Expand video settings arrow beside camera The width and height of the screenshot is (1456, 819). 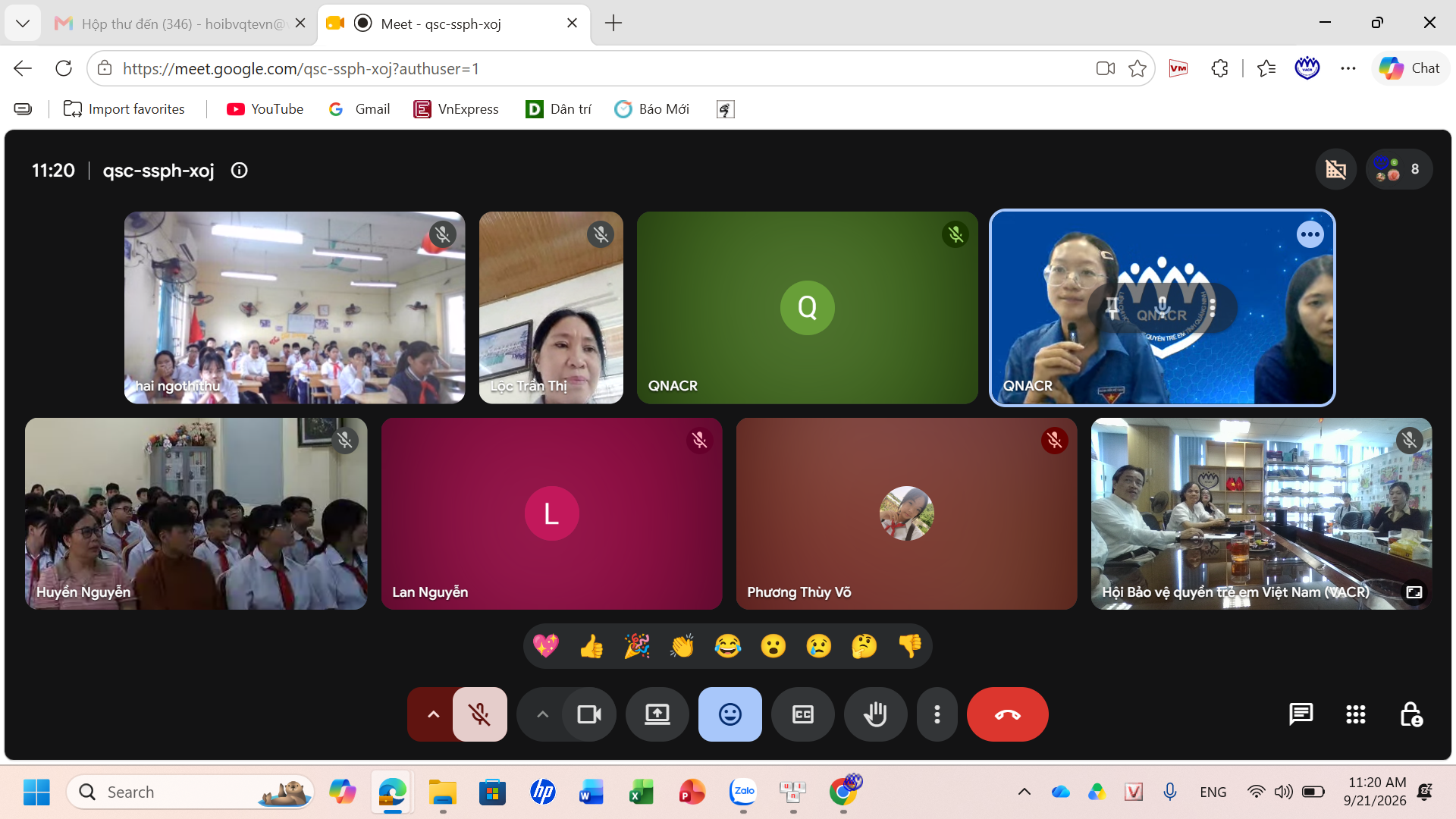coord(542,714)
